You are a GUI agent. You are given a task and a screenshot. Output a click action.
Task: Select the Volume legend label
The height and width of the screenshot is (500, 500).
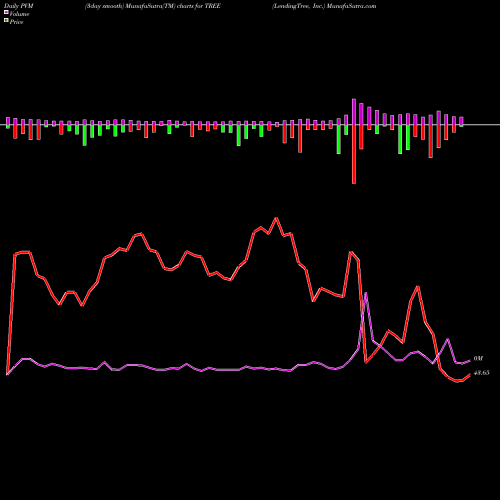(x=19, y=14)
